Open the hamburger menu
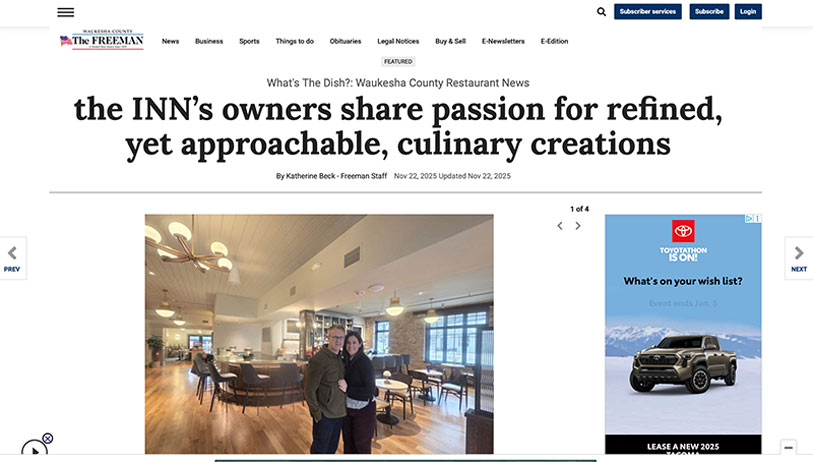Screen dimensions: 813x462 (x=65, y=12)
